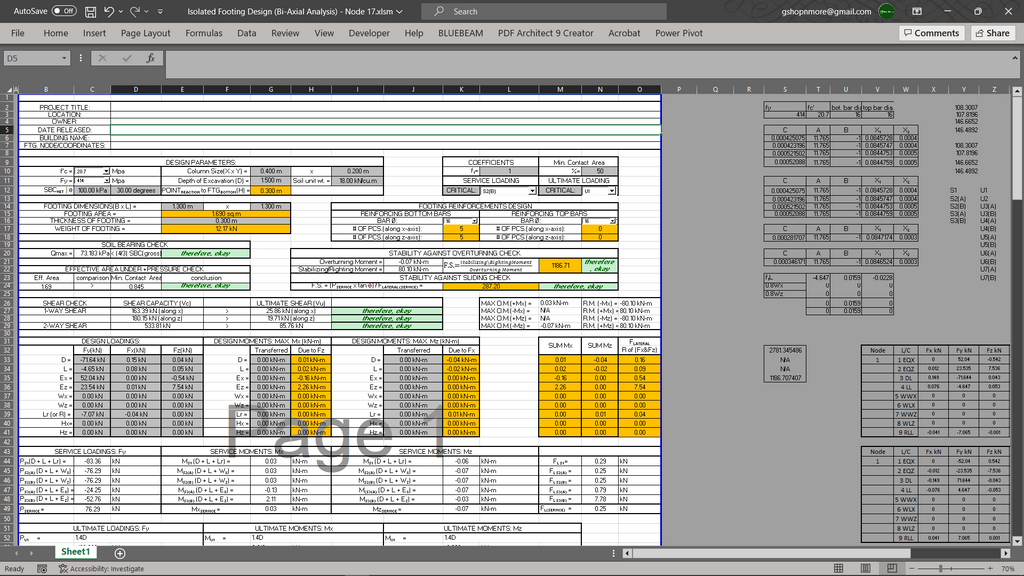The image size is (1024, 576).
Task: Expand the formula bar chevron
Action: (1015, 58)
